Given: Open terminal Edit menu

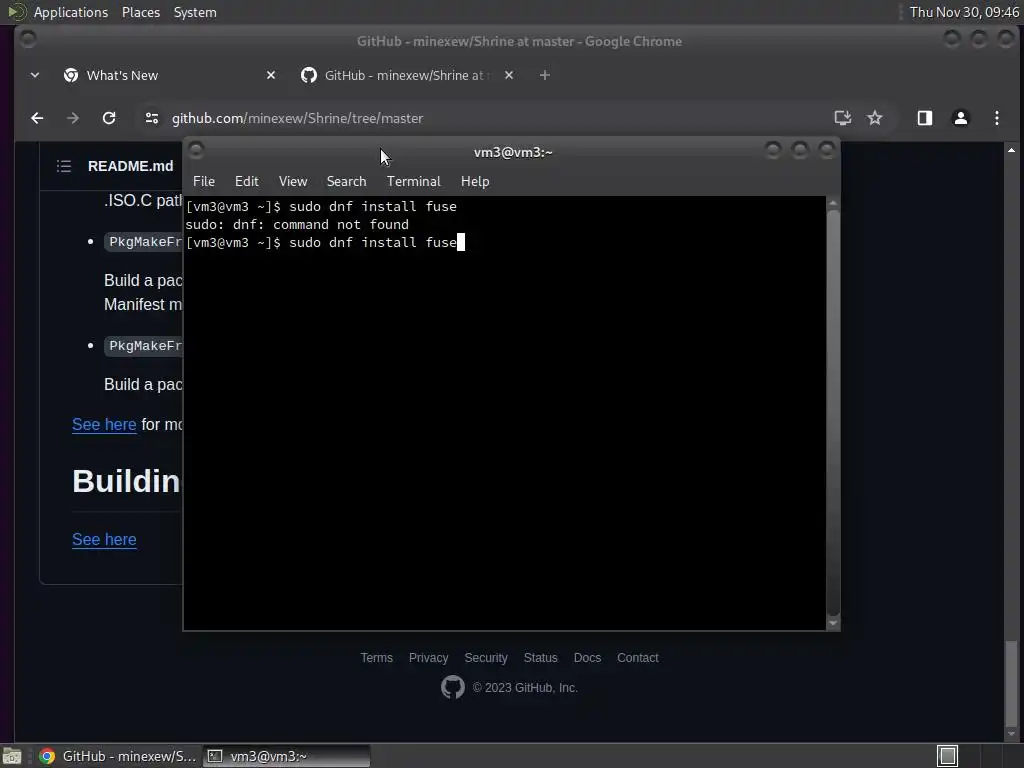Looking at the screenshot, I should [x=247, y=182].
